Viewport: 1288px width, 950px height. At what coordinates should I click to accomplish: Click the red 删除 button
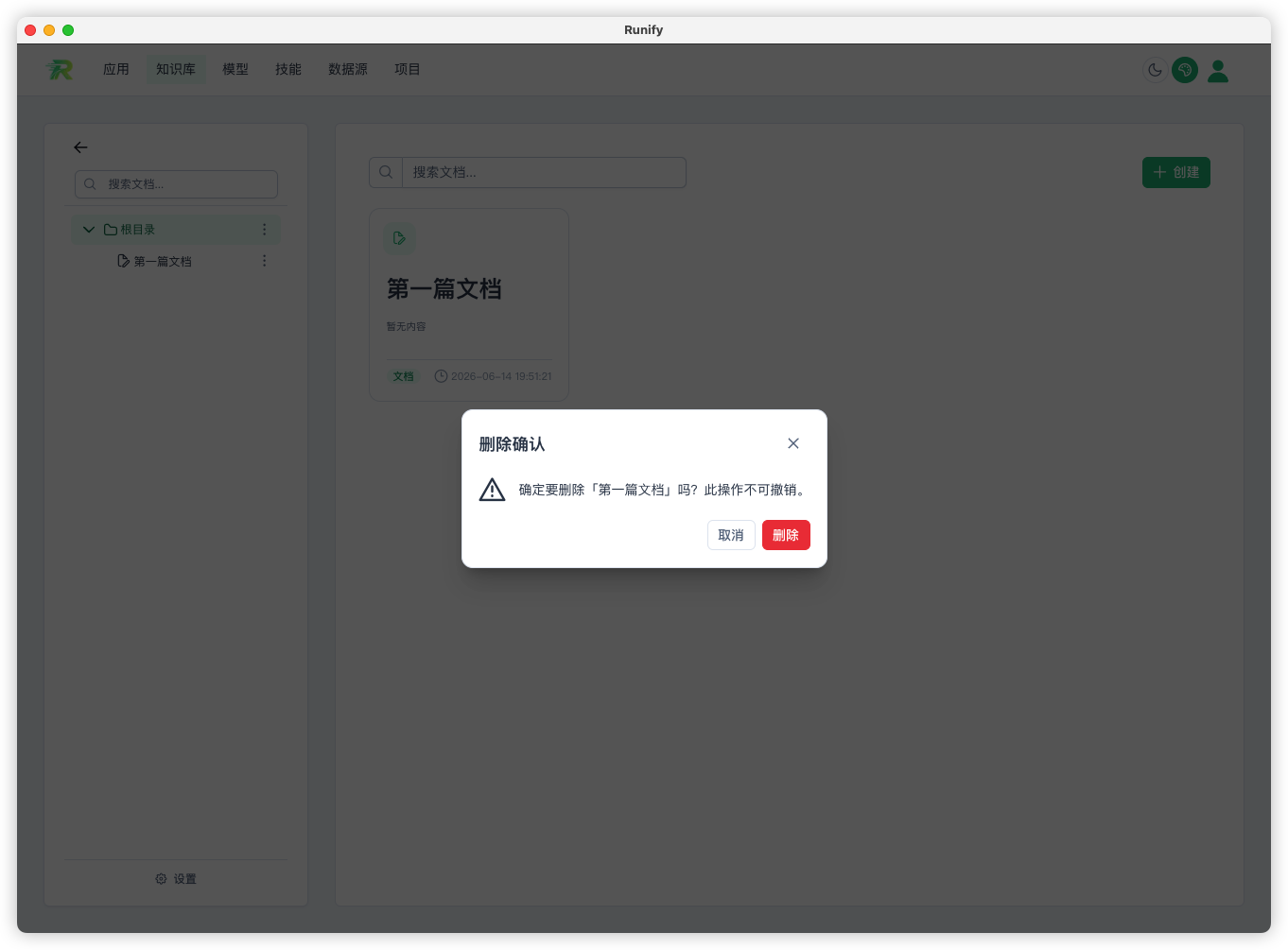786,535
